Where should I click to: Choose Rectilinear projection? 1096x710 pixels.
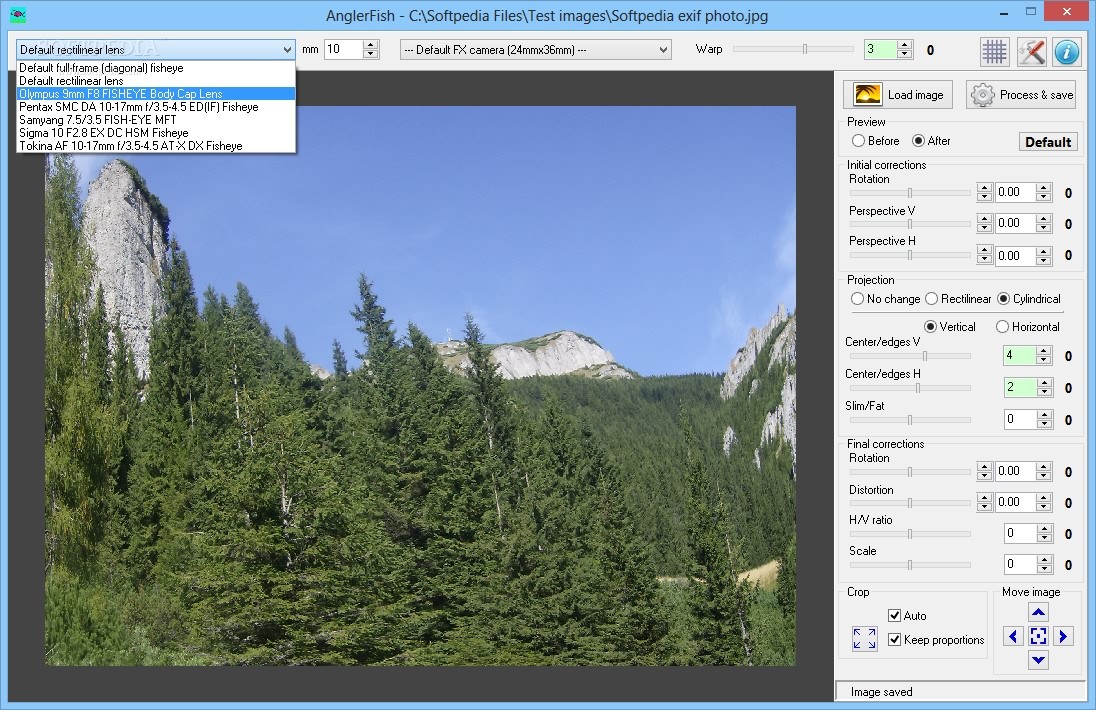(958, 298)
